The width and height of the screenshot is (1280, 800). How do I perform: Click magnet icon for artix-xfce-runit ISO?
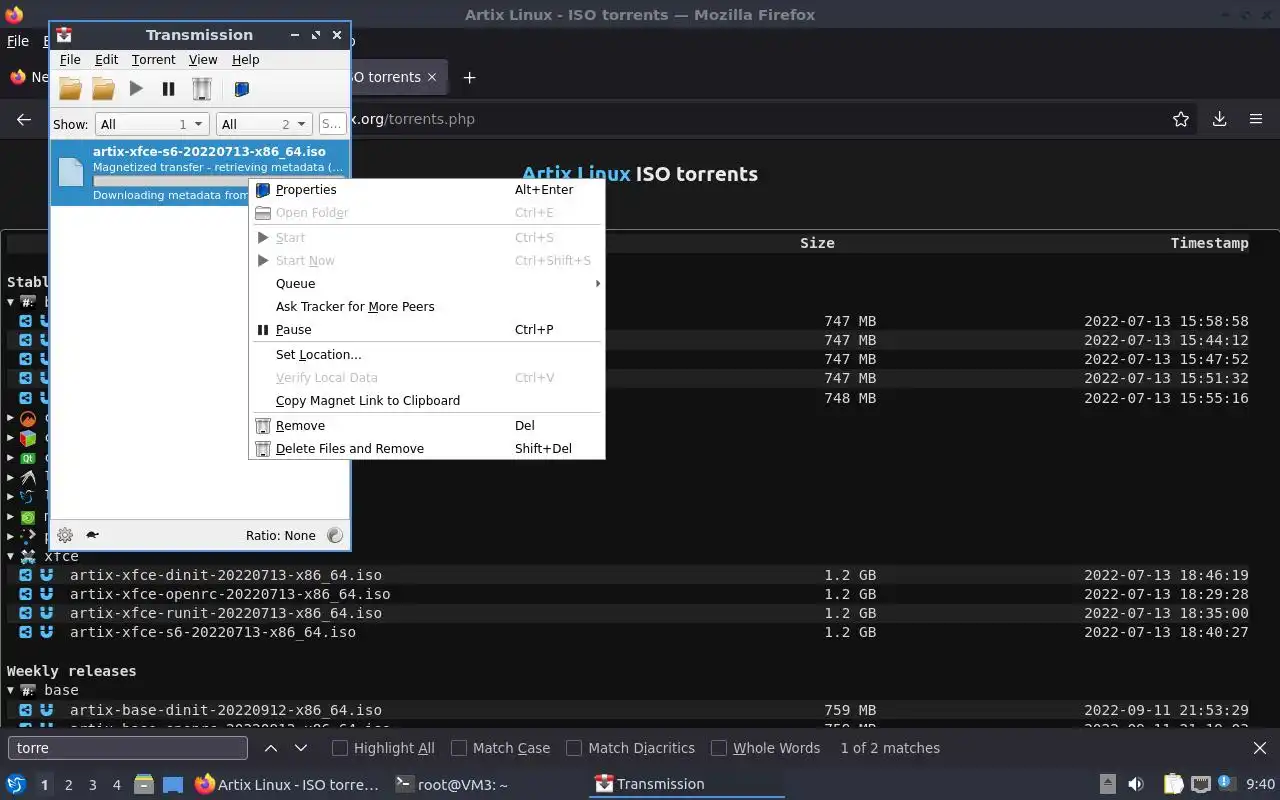click(46, 613)
